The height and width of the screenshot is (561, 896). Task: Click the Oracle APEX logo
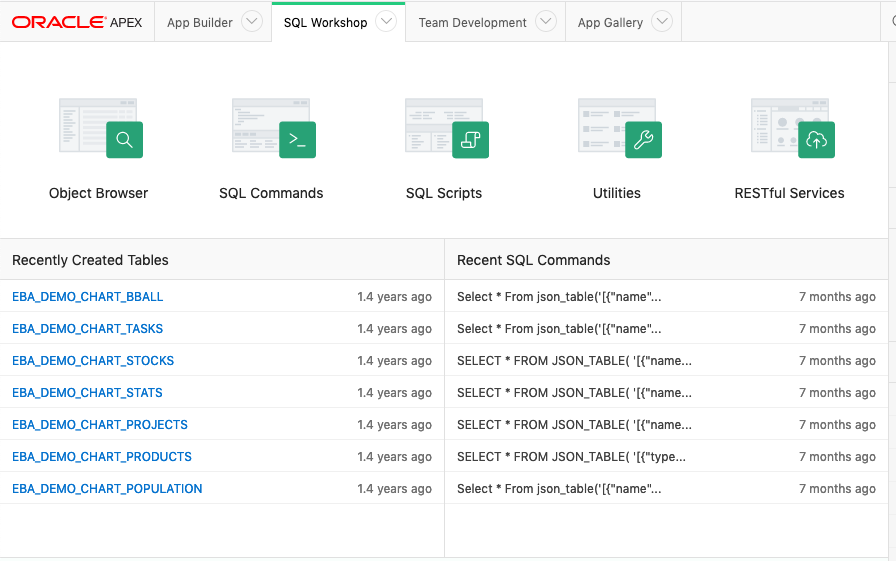coord(77,22)
